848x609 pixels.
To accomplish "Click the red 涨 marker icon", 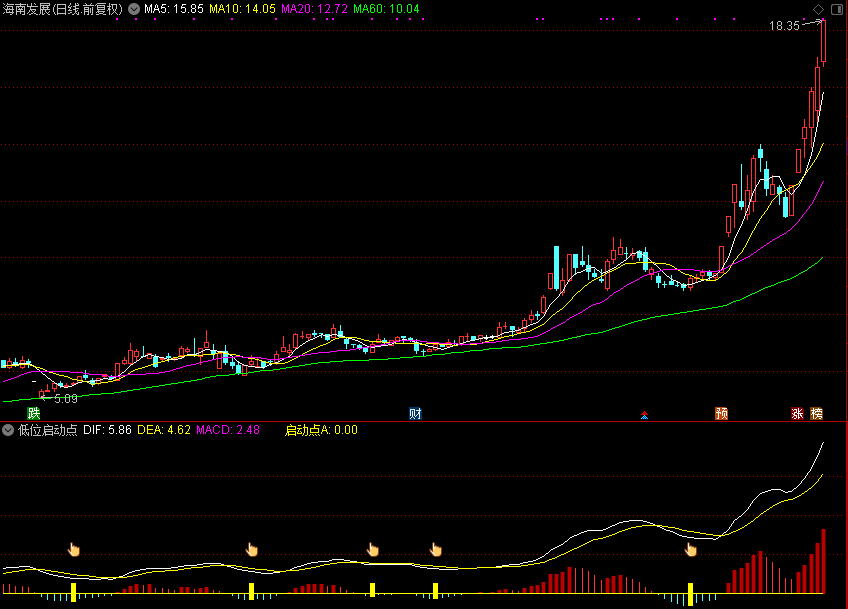I will tap(797, 414).
